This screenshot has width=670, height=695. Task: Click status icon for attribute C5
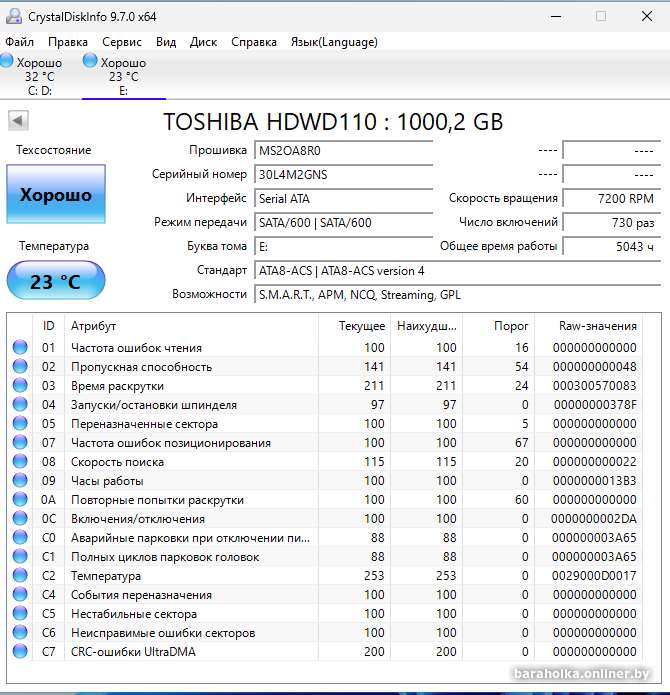[20, 613]
